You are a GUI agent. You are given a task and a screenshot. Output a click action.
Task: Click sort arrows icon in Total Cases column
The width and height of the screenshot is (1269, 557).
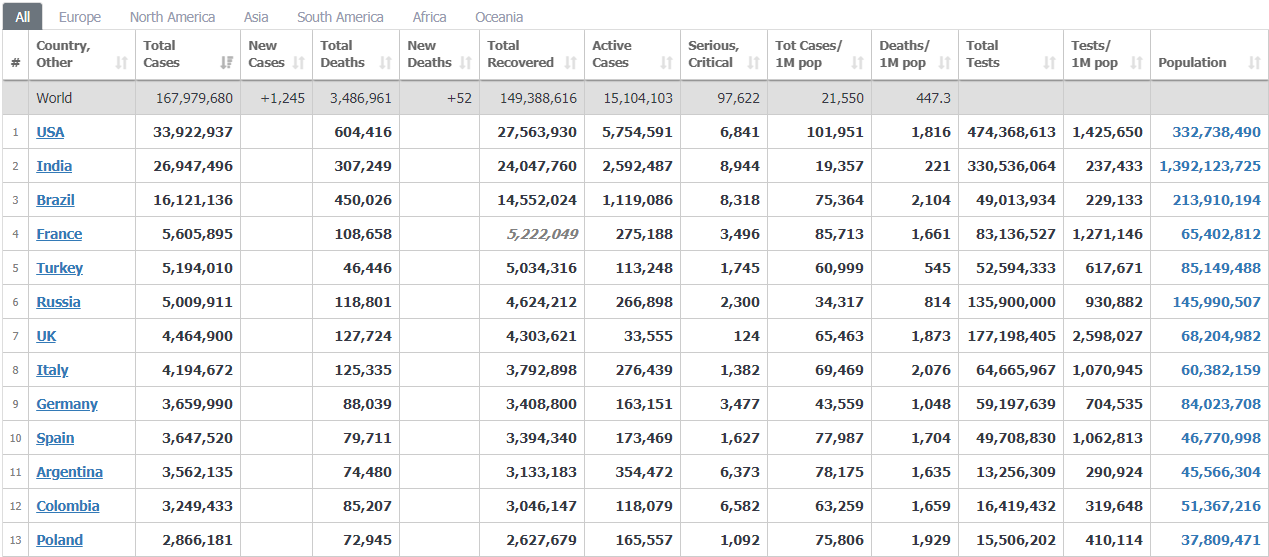click(226, 63)
